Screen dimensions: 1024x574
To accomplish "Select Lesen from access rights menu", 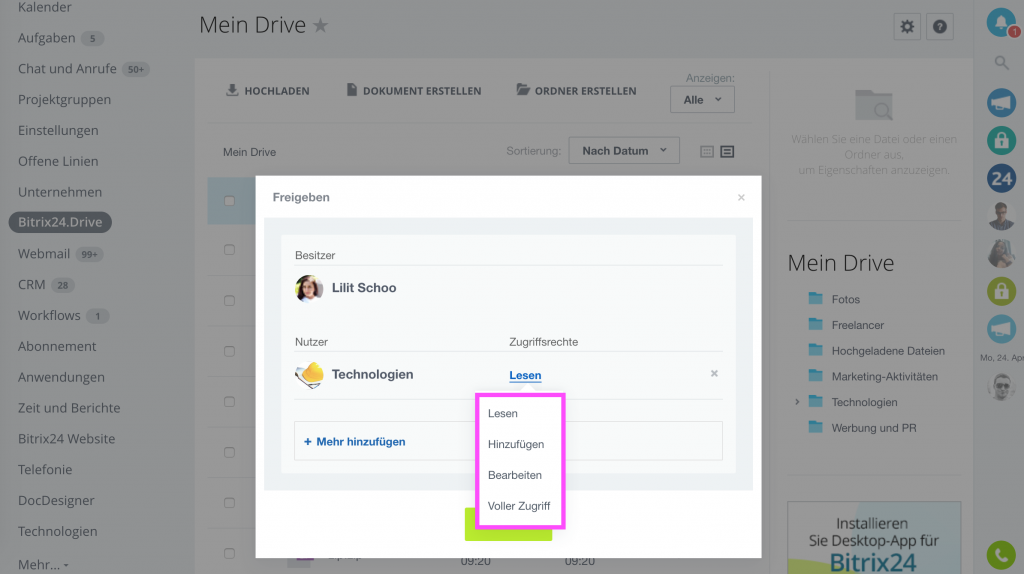I will tap(503, 413).
